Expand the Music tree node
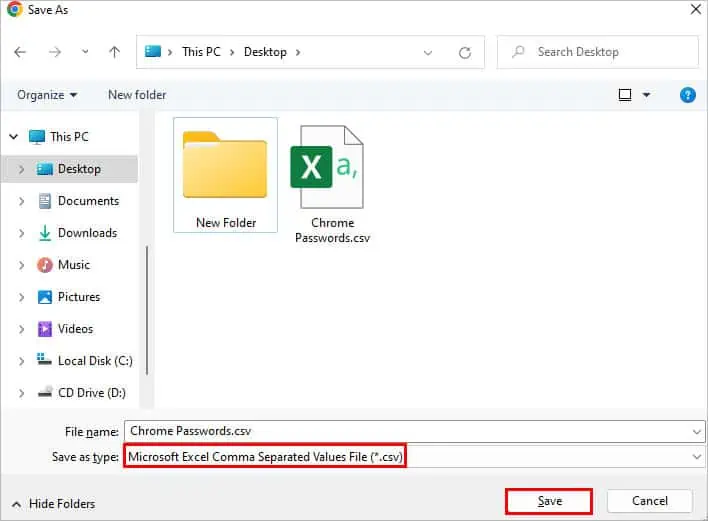 point(21,265)
